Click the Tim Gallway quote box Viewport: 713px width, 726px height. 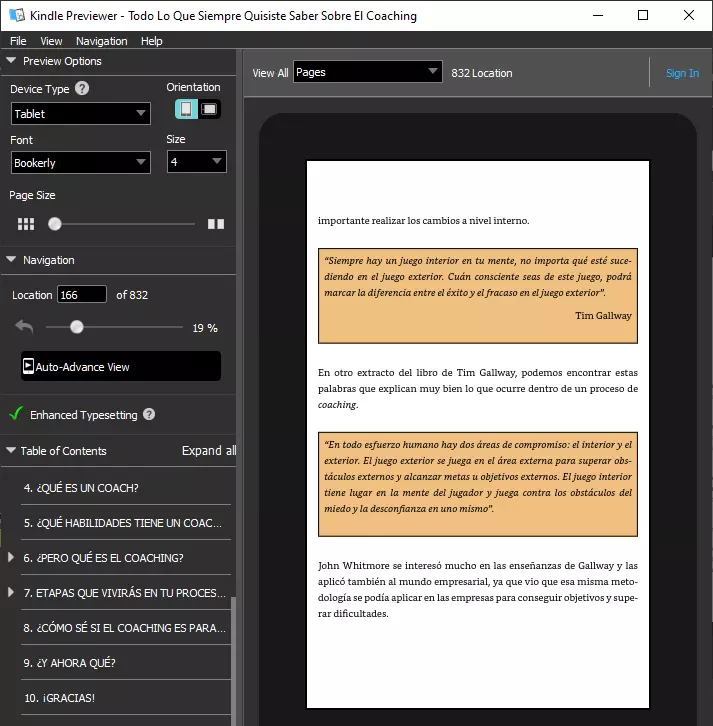click(x=478, y=296)
